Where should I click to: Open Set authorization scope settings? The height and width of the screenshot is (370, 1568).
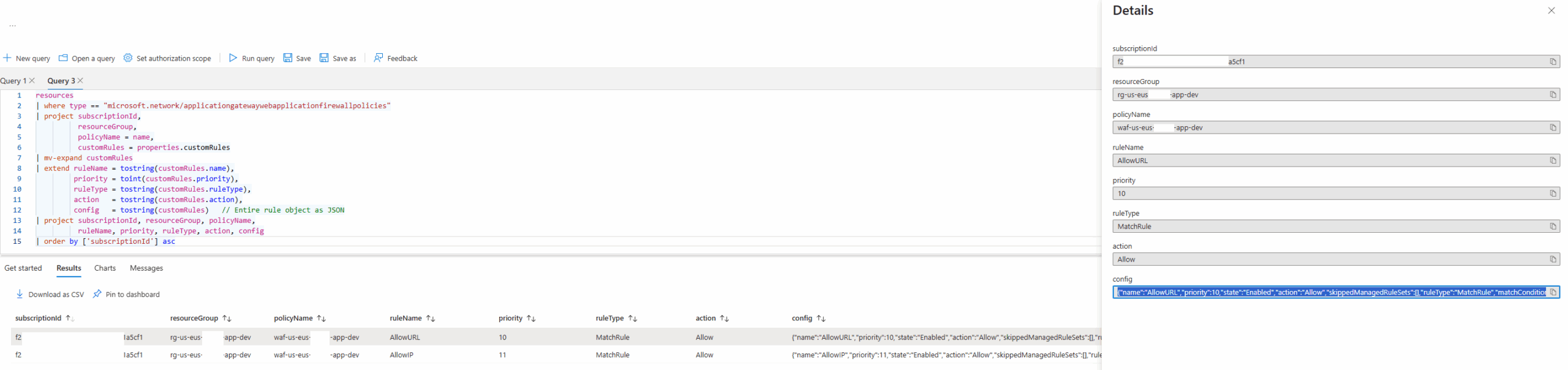coord(167,58)
